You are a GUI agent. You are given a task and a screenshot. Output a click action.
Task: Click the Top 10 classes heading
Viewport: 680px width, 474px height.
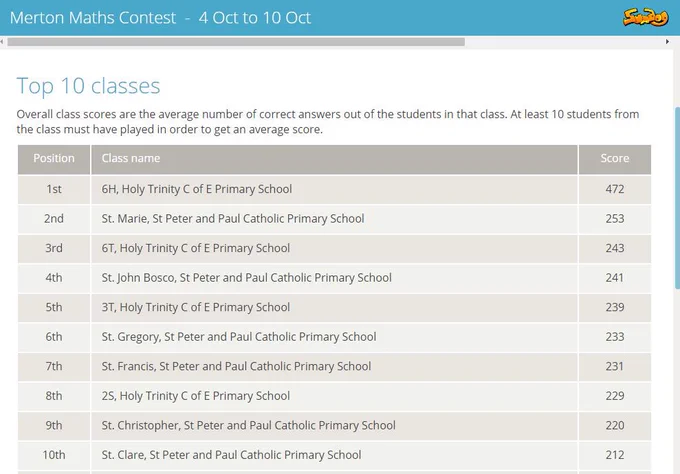[88, 85]
